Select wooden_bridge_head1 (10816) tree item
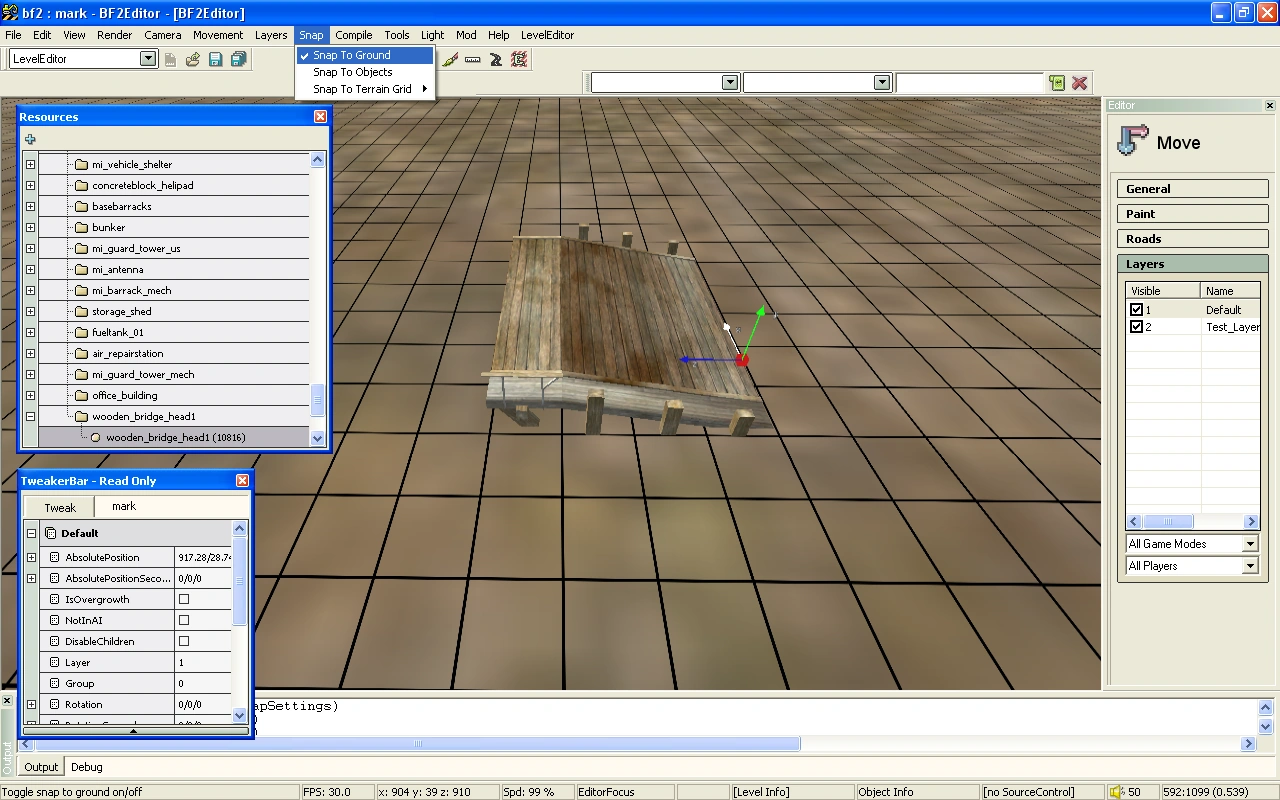The image size is (1280, 800). click(176, 437)
